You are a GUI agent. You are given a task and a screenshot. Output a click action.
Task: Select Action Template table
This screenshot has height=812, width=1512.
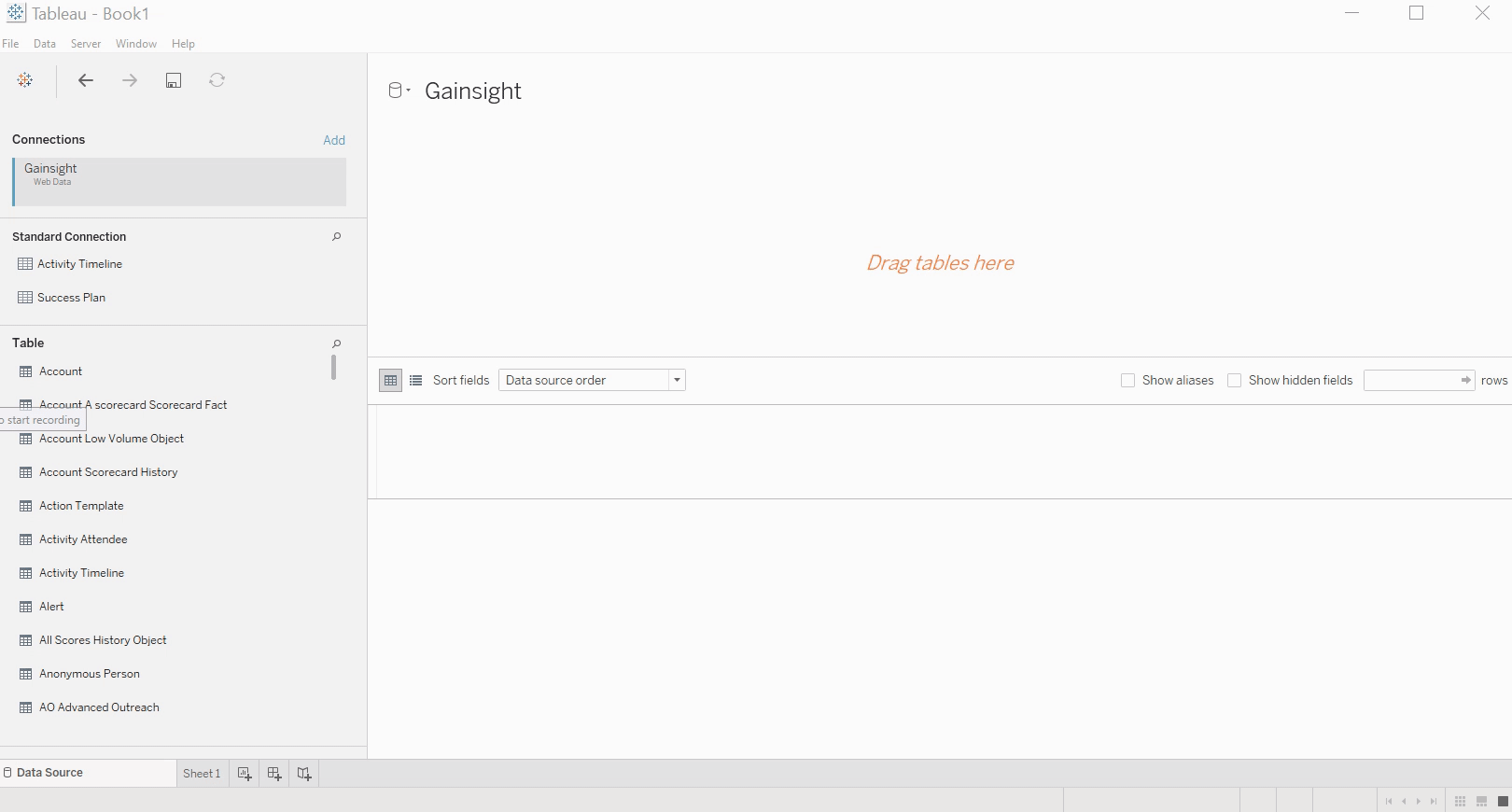tap(81, 506)
